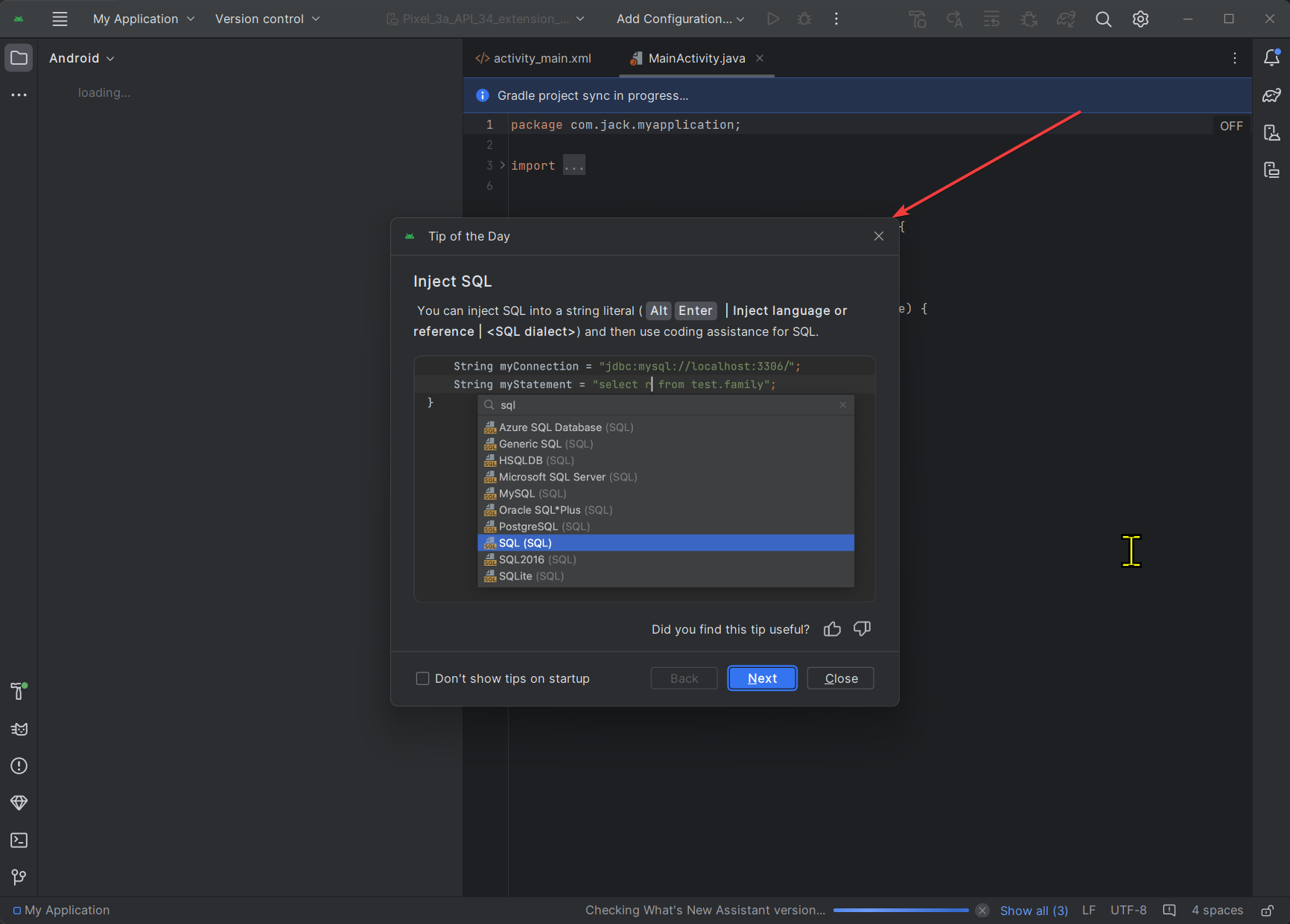Open the Gradle elephant tool window on right
This screenshot has height=924, width=1290.
(1271, 95)
